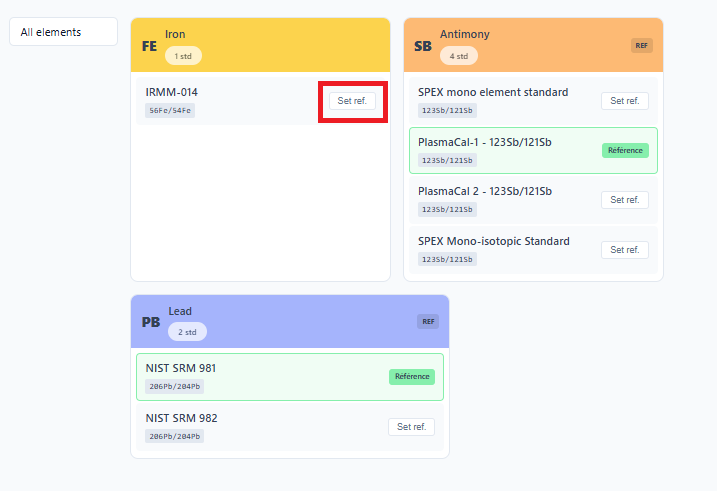Click the Iron 1 std count badge
The height and width of the screenshot is (491, 717).
[x=183, y=56]
